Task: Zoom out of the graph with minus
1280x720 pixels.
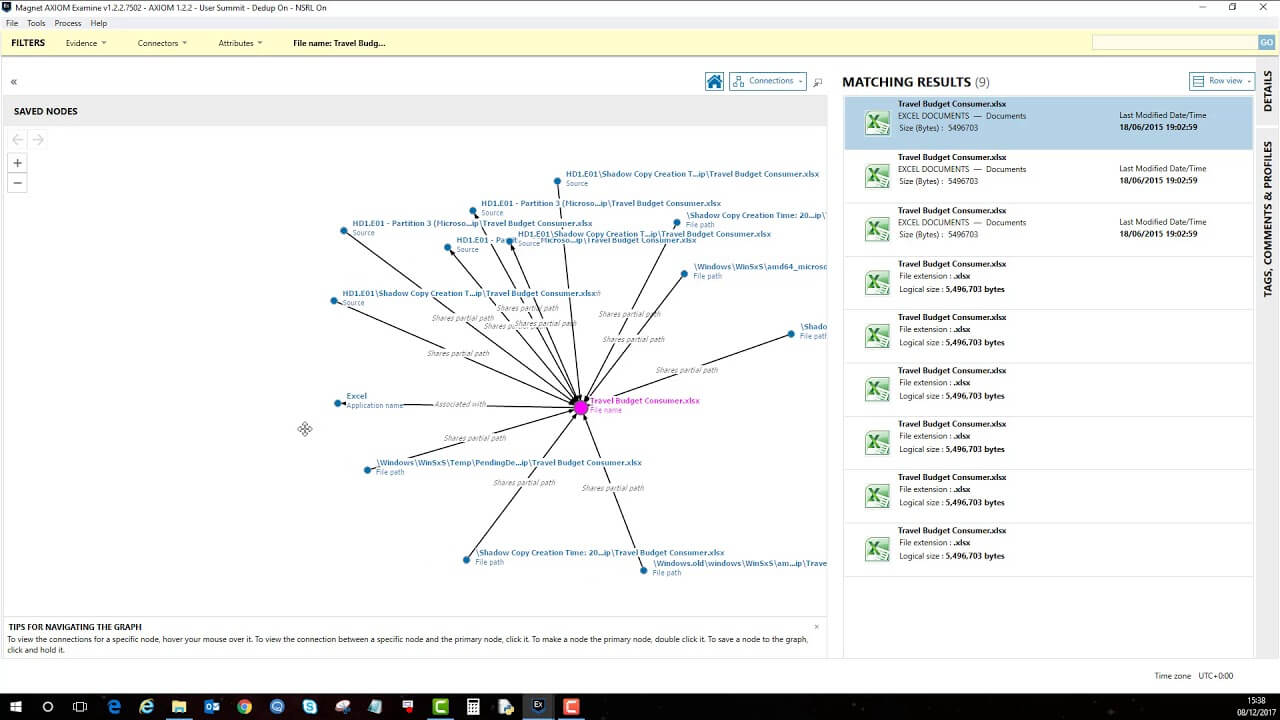Action: point(17,182)
